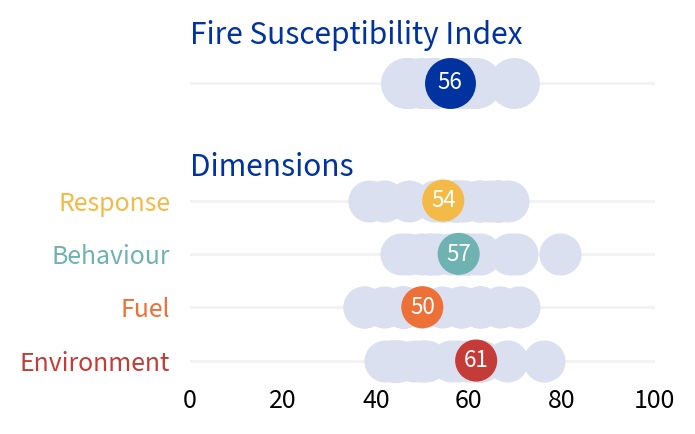
Task: Click the rightmost pale dot in Environment row
Action: tap(544, 361)
